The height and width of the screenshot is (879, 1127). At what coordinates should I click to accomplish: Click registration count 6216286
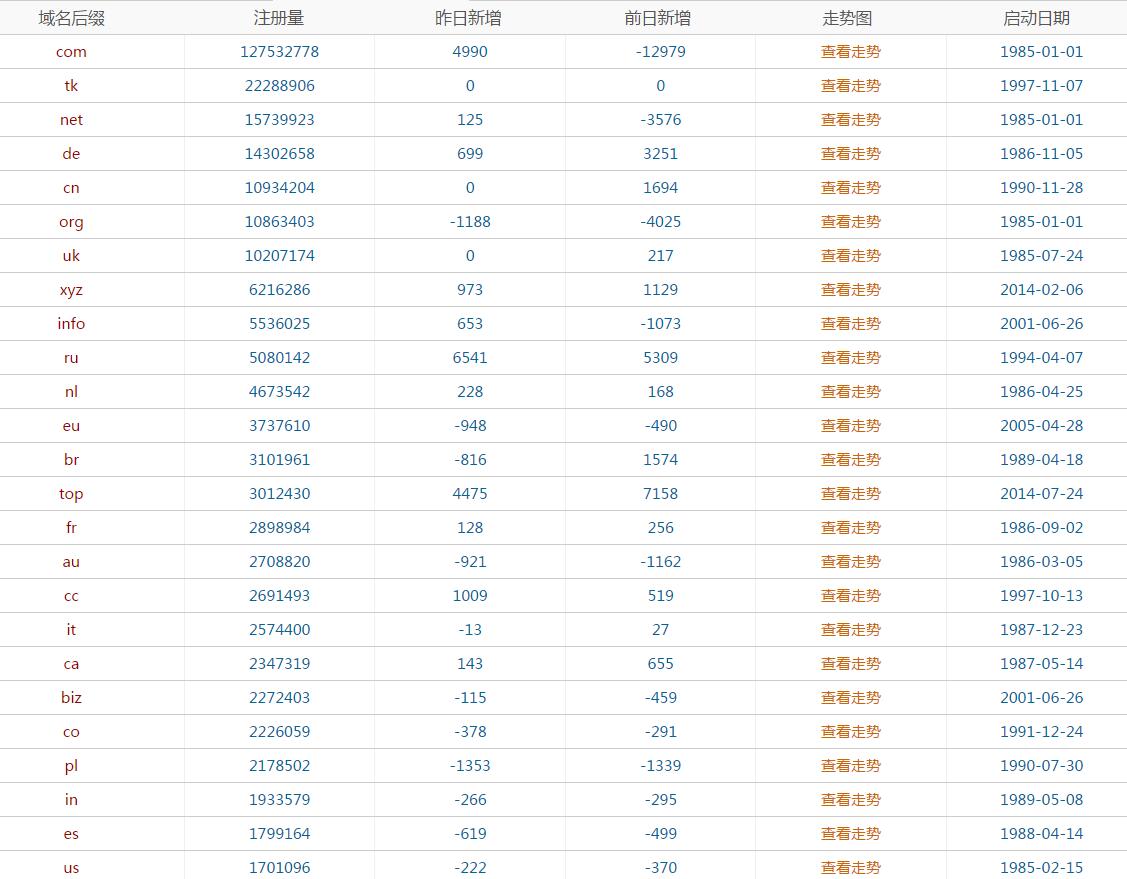click(x=280, y=290)
